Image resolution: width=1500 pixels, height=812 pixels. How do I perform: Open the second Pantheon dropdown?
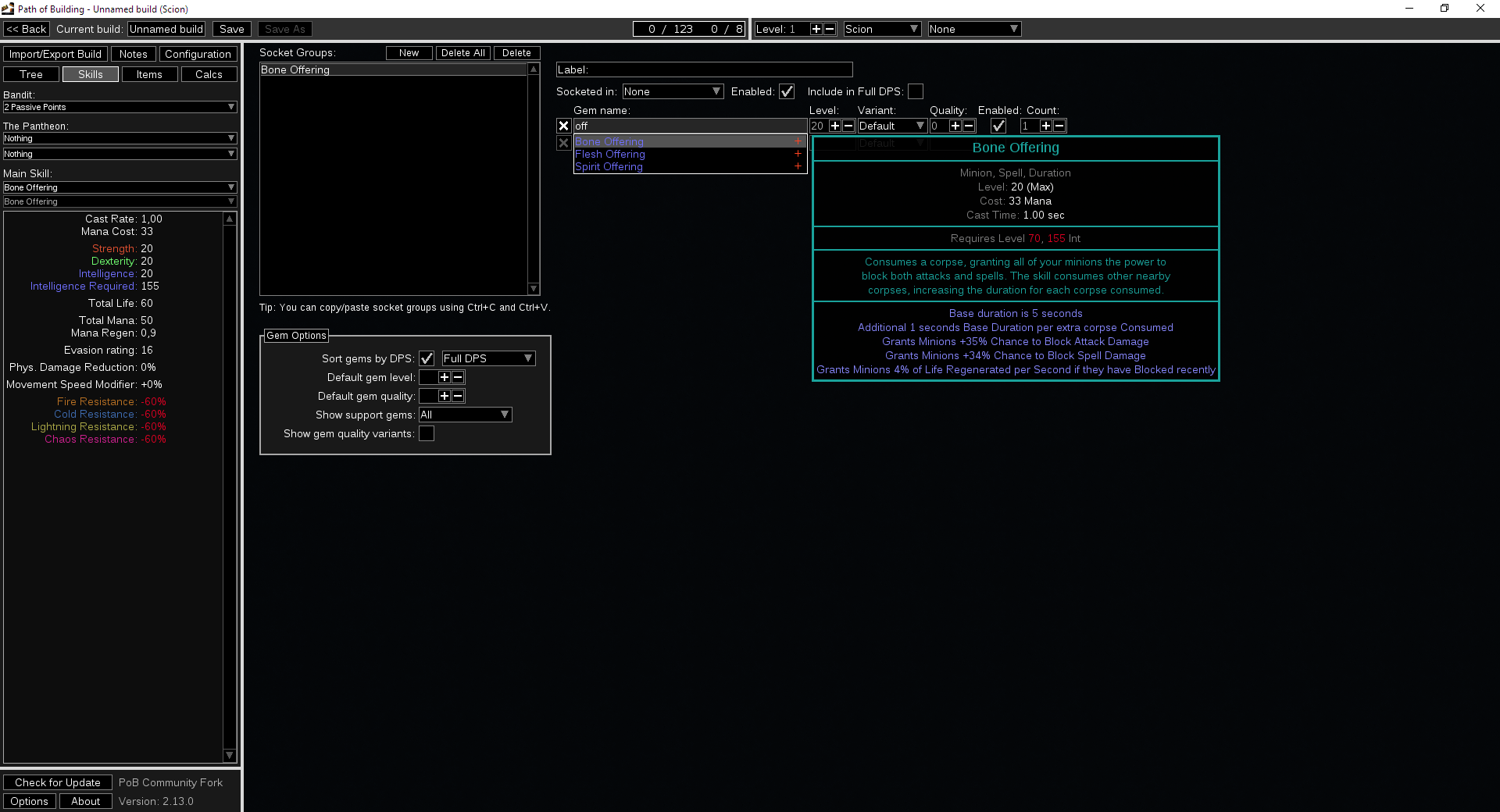[x=120, y=154]
